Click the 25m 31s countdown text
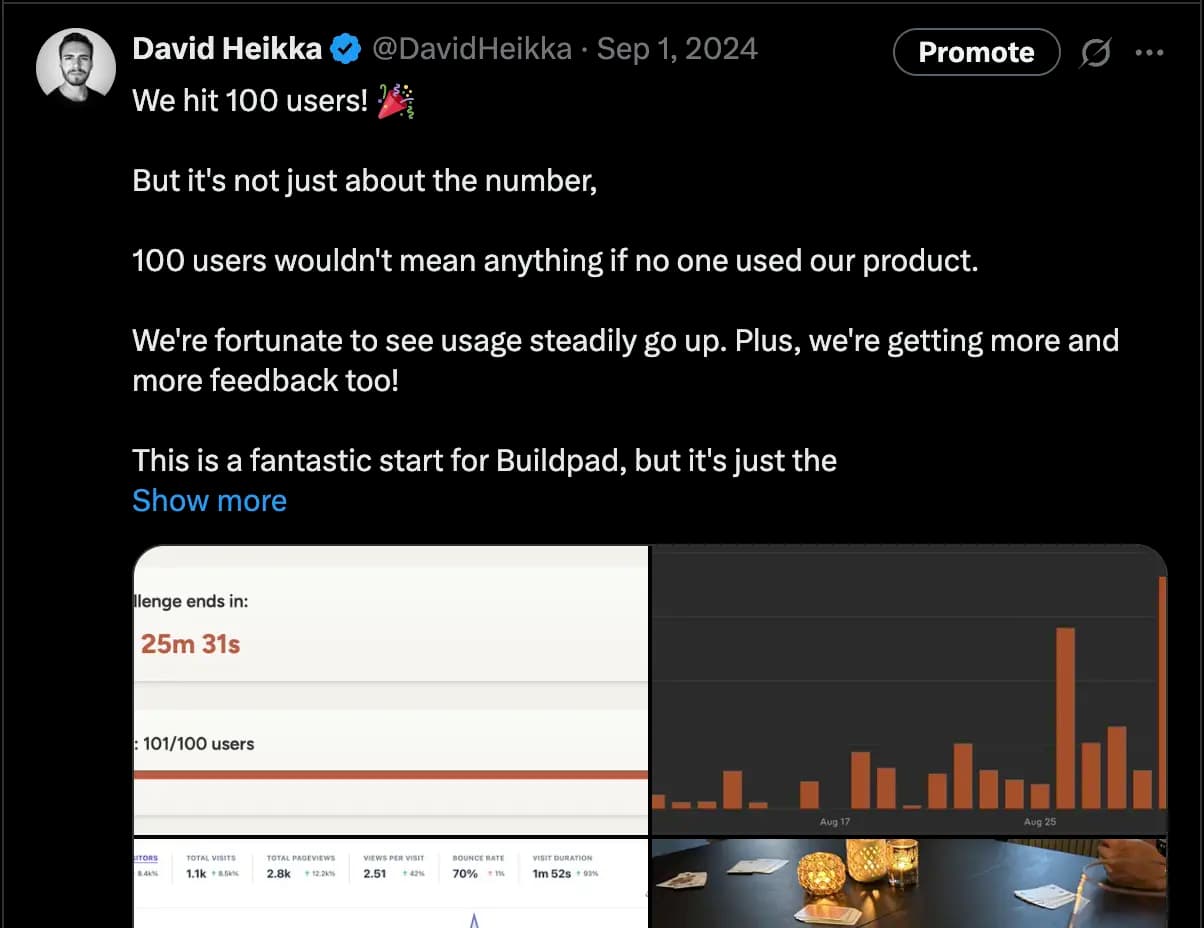Image resolution: width=1204 pixels, height=928 pixels. pos(190,644)
